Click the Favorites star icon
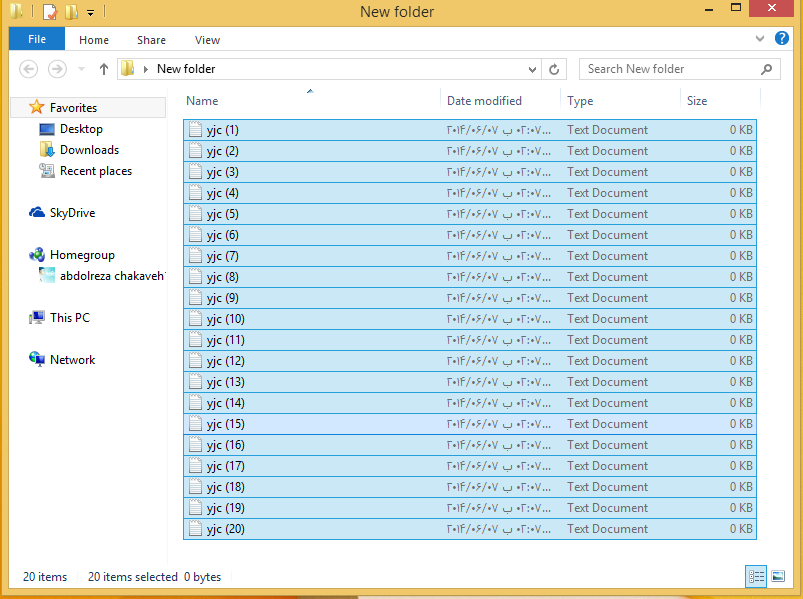Screen dimensions: 803x599 pos(36,107)
